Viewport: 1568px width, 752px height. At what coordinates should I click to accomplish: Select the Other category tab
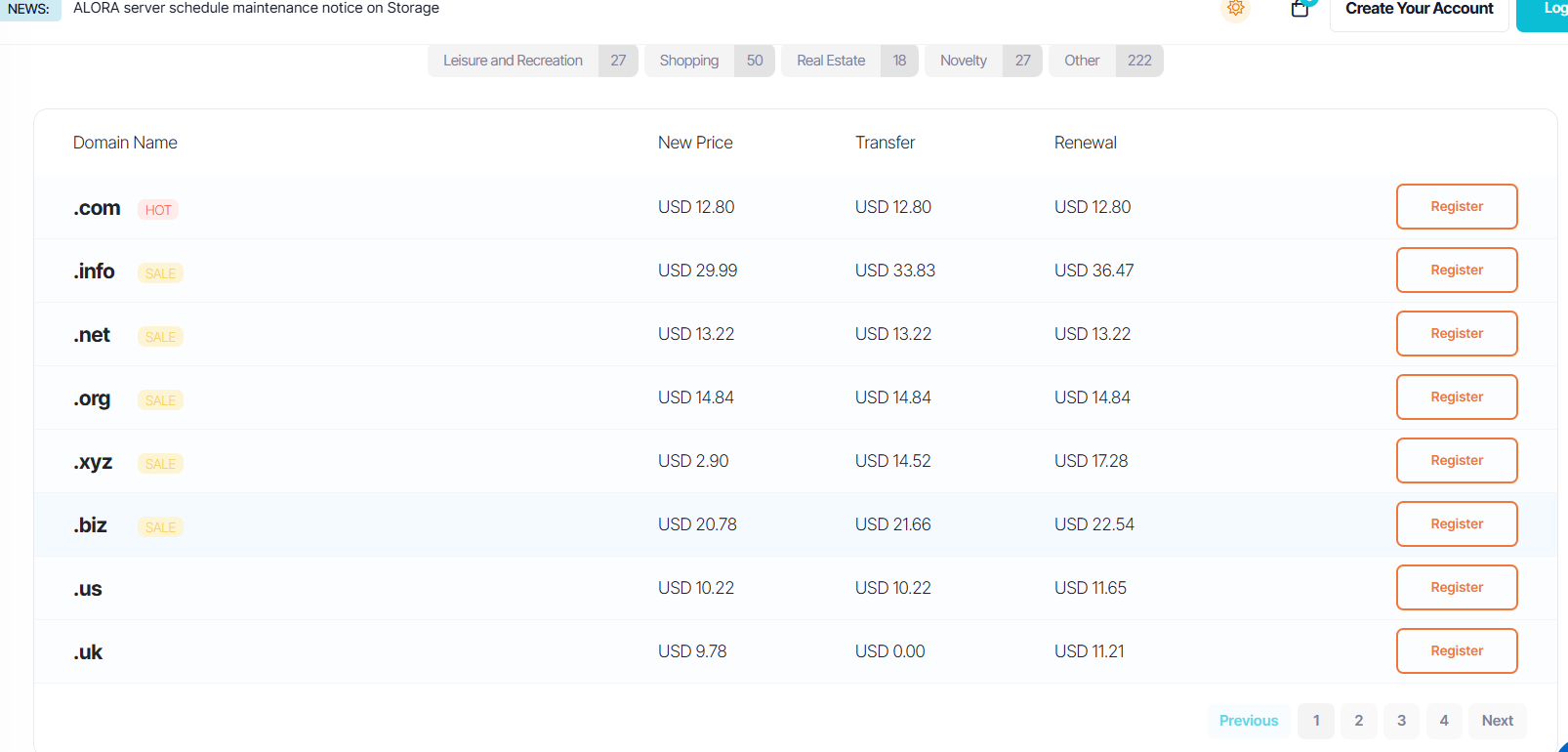[1106, 61]
